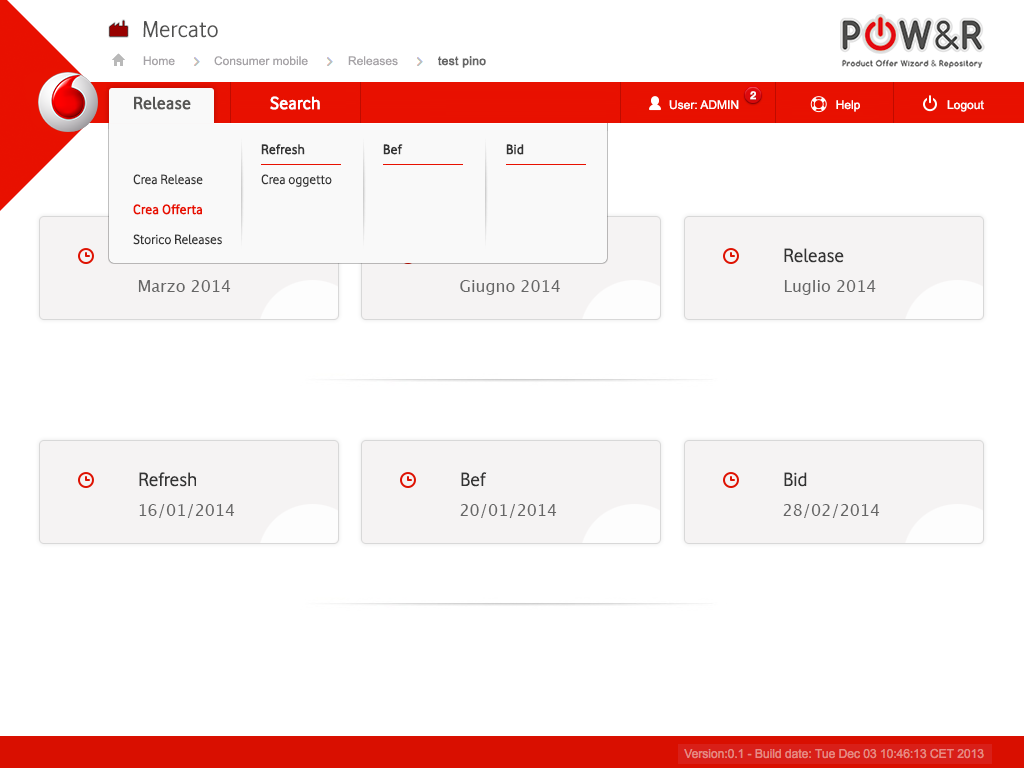1024x768 pixels.
Task: Open the Bef 20/01/2014 card
Action: [x=511, y=492]
